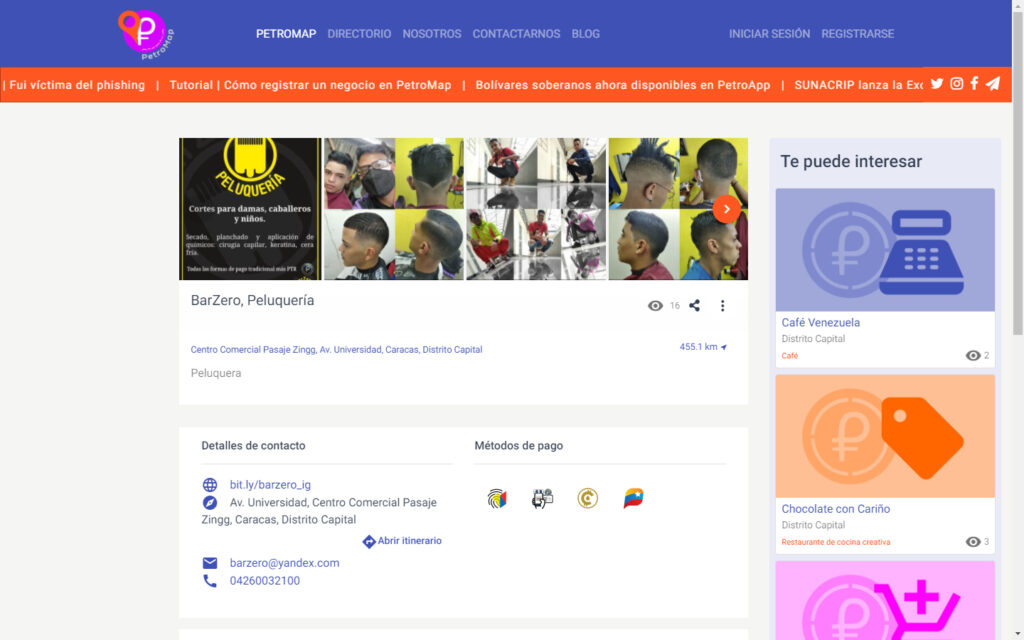Image resolution: width=1024 pixels, height=640 pixels.
Task: Open the pink shopping-cart card image
Action: (x=885, y=600)
